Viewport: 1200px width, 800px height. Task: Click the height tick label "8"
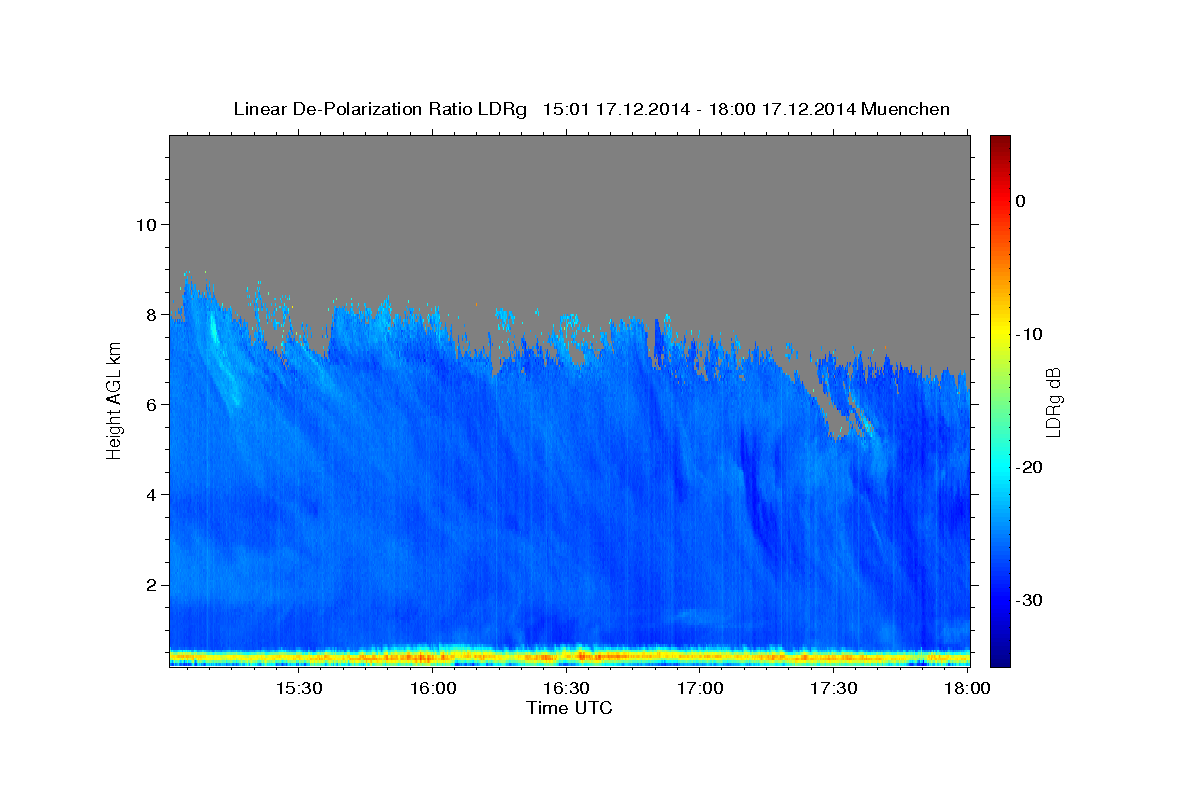(x=153, y=314)
